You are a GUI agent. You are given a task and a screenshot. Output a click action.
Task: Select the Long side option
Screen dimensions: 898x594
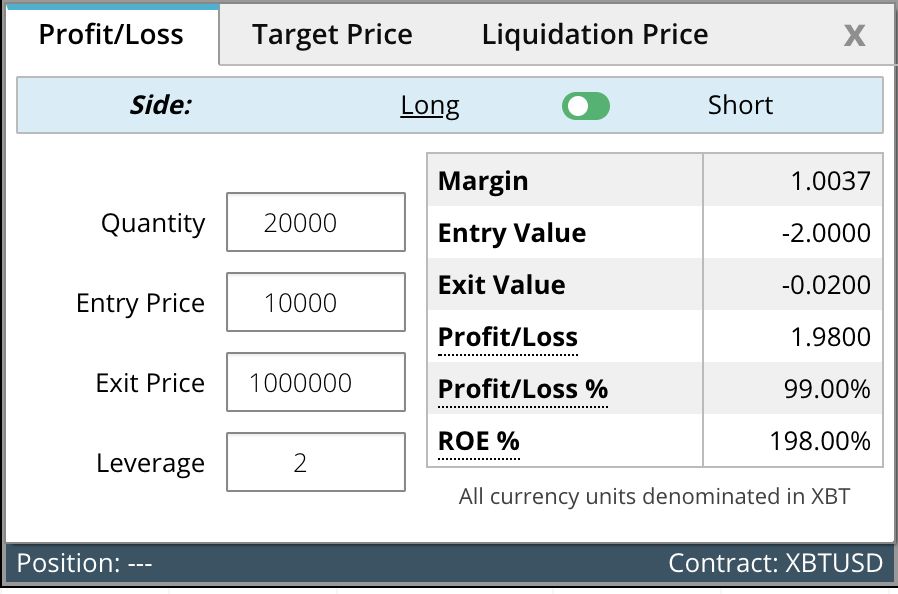coord(430,106)
